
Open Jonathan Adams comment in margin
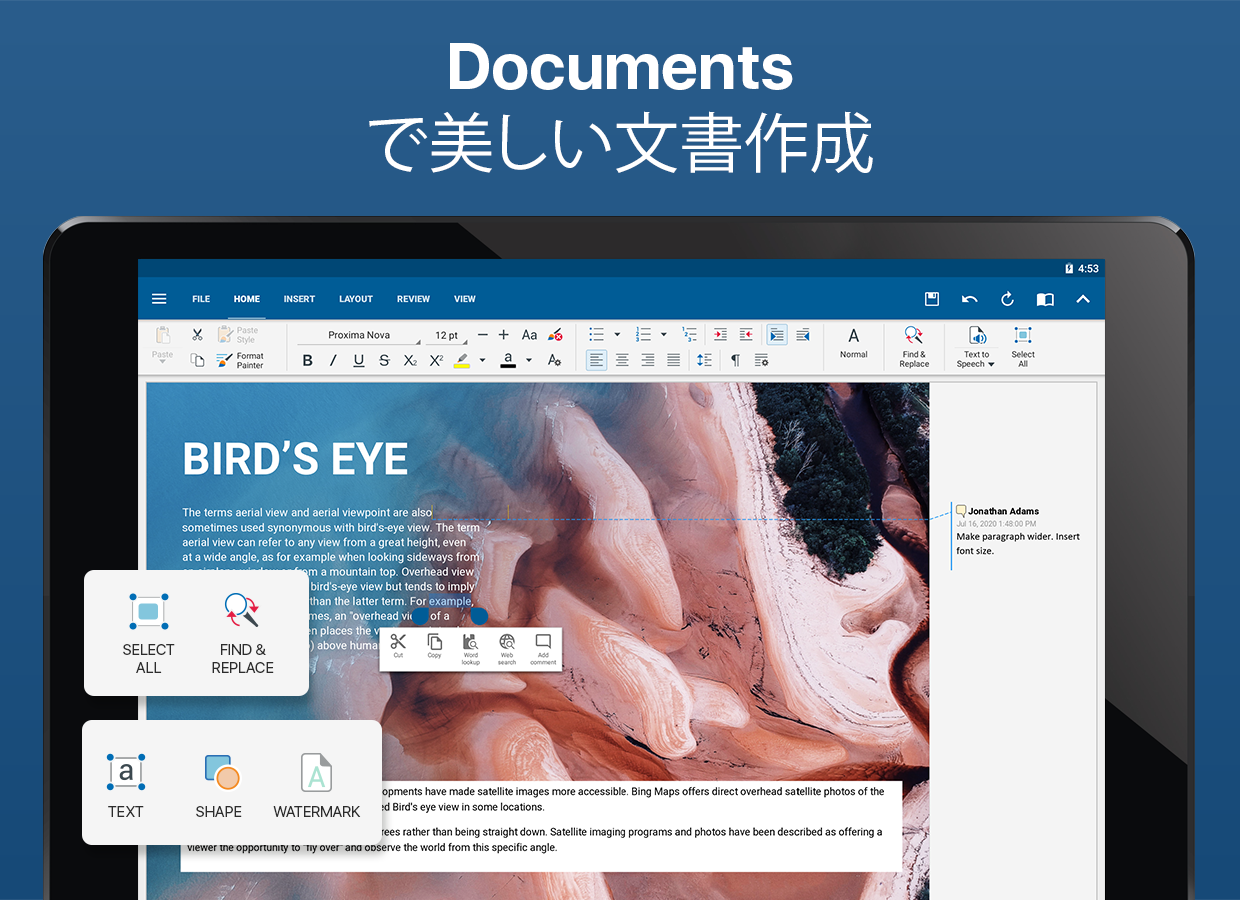[x=1018, y=530]
